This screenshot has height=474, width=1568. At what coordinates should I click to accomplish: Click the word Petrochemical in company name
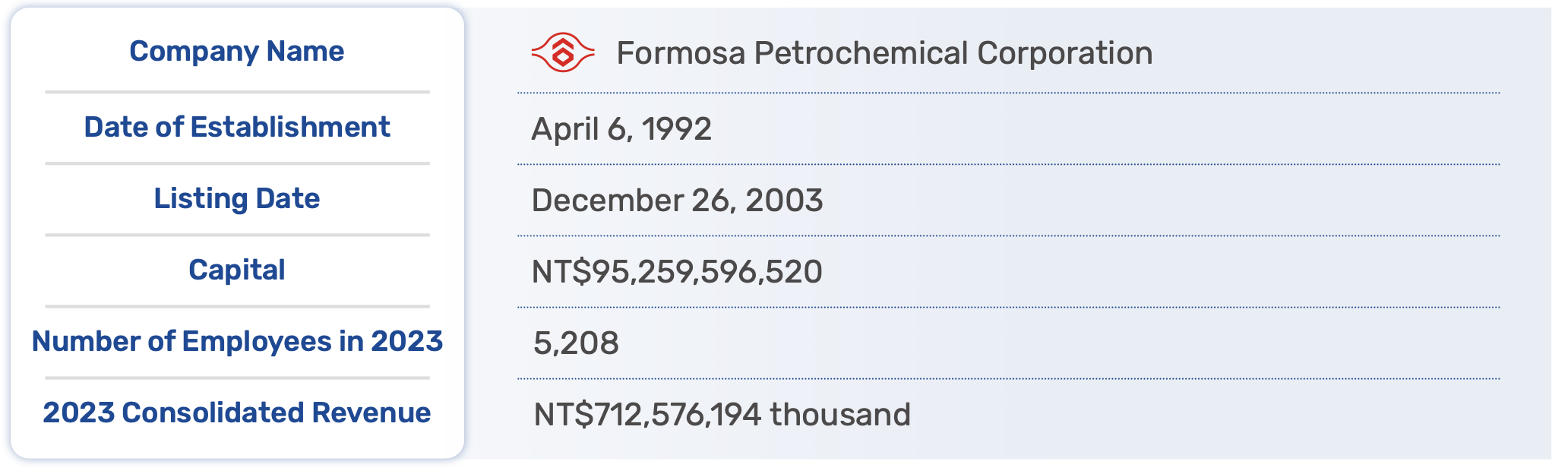click(861, 53)
